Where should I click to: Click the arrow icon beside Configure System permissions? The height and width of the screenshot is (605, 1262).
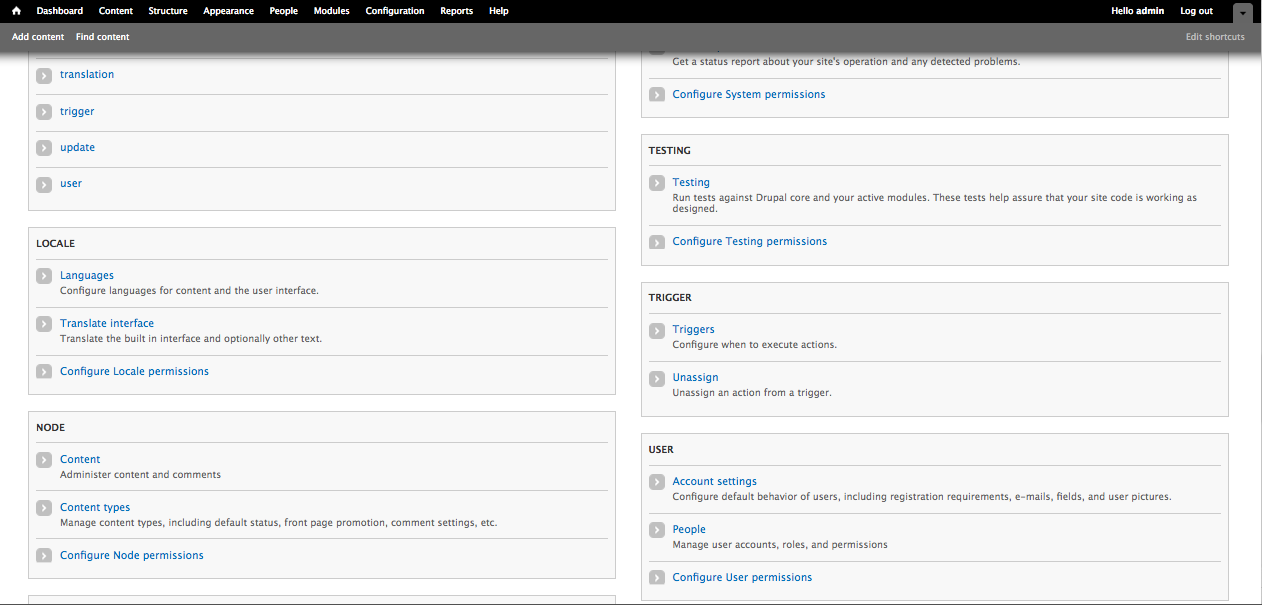click(x=657, y=94)
